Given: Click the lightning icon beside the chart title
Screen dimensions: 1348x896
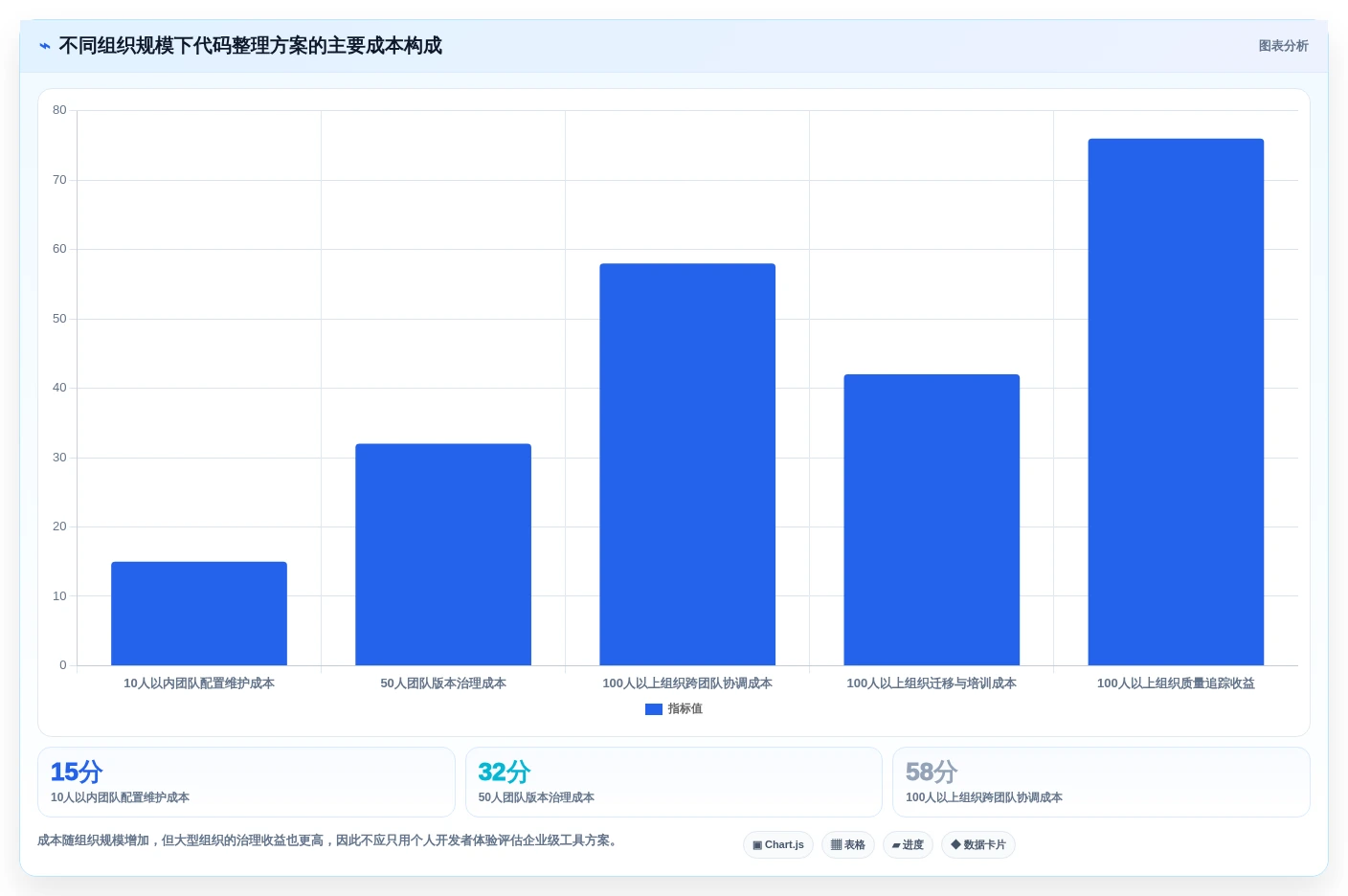Looking at the screenshot, I should (x=44, y=46).
